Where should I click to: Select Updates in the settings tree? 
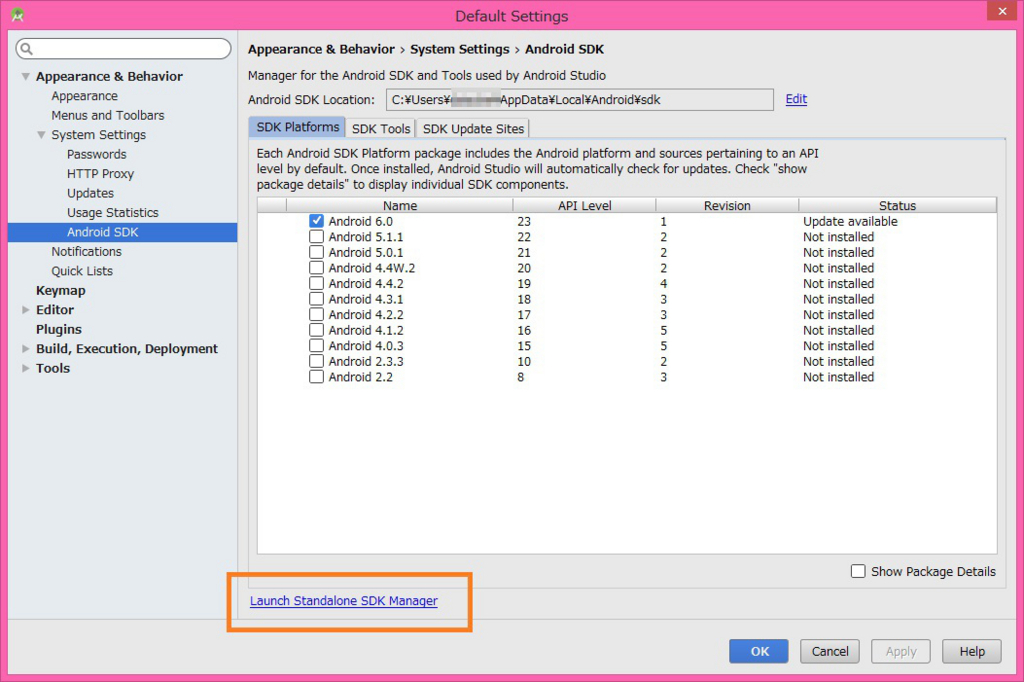tap(90, 193)
